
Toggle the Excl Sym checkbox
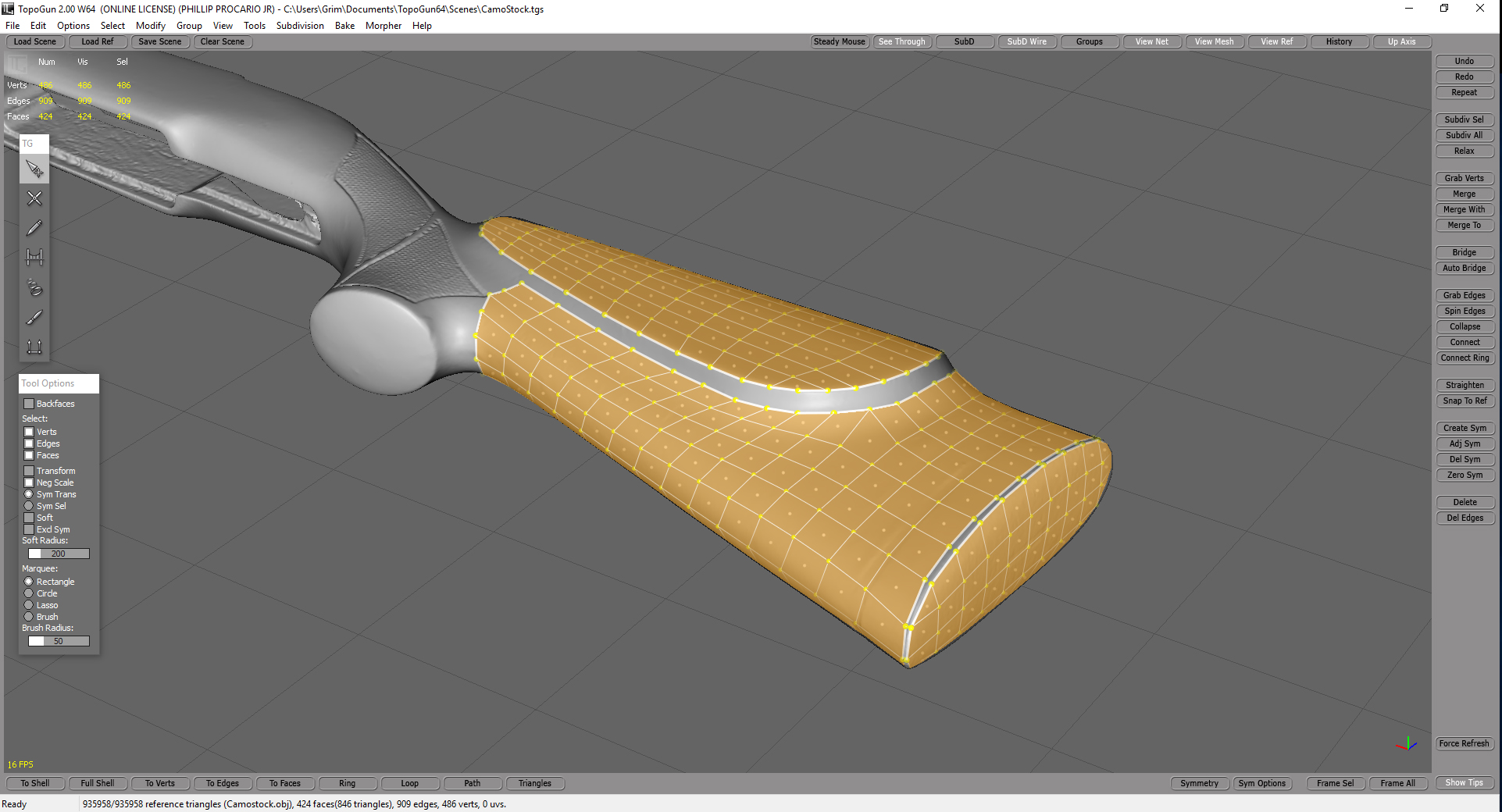click(x=29, y=529)
